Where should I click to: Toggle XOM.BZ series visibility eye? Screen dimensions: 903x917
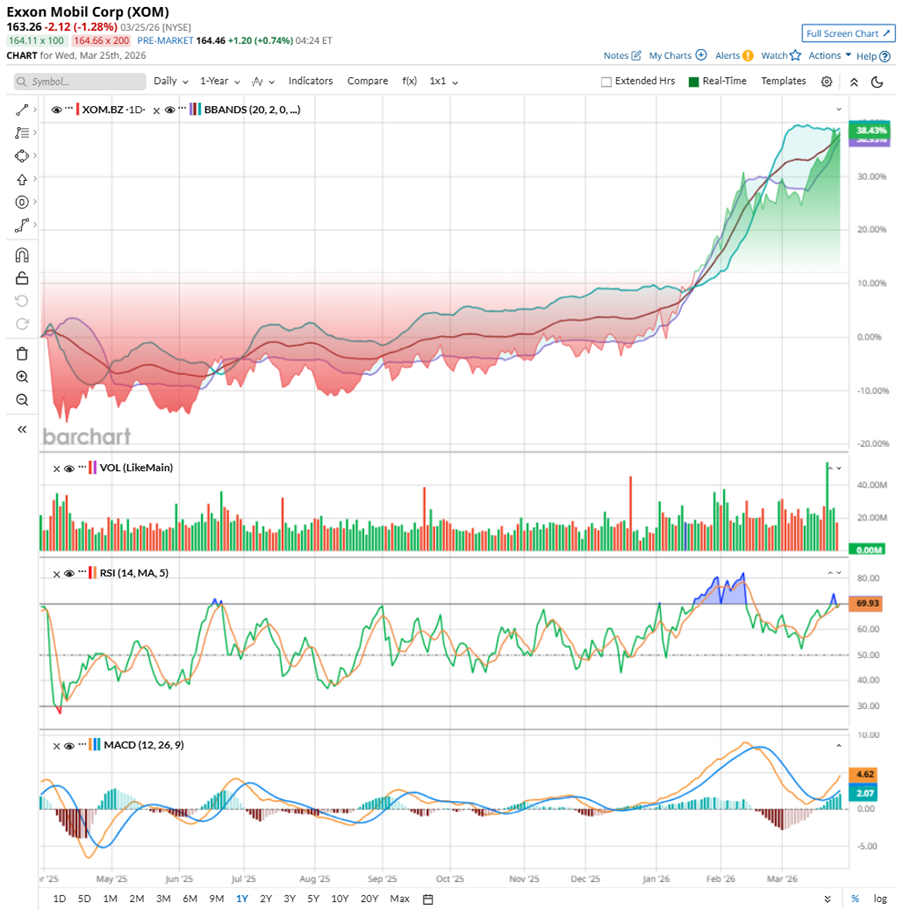(x=56, y=109)
